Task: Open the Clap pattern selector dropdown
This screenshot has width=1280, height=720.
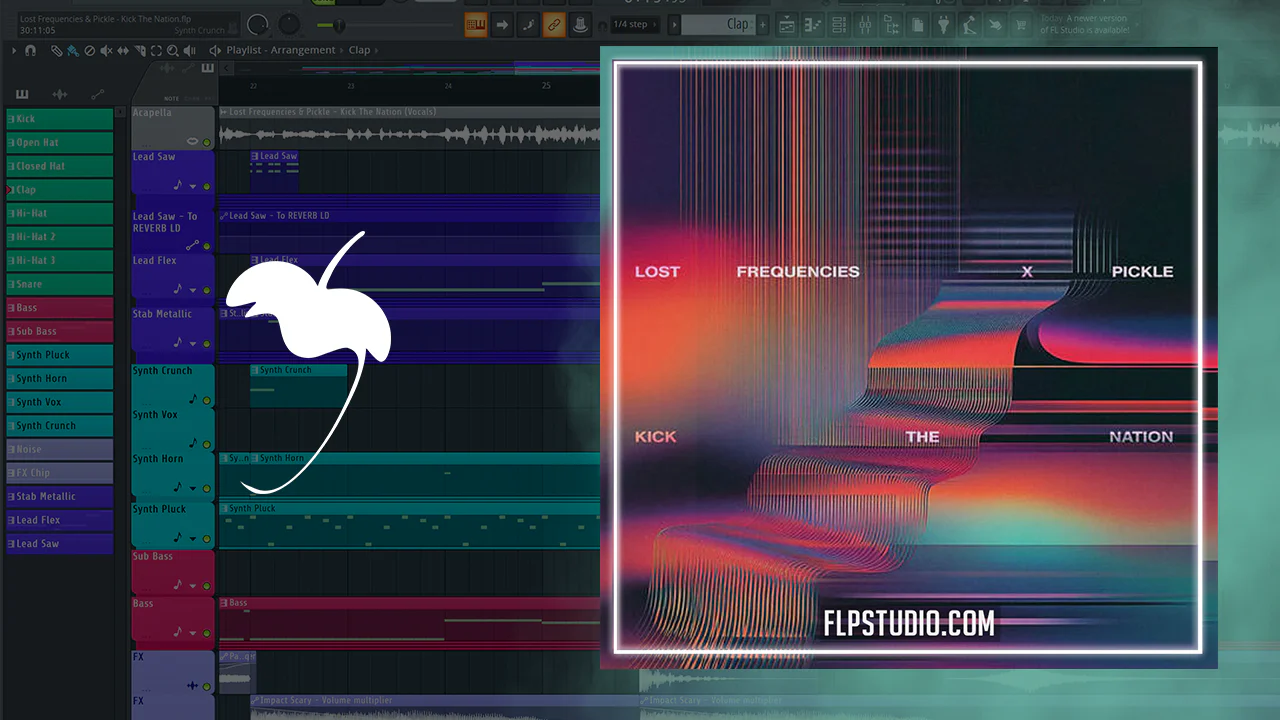Action: [x=718, y=24]
